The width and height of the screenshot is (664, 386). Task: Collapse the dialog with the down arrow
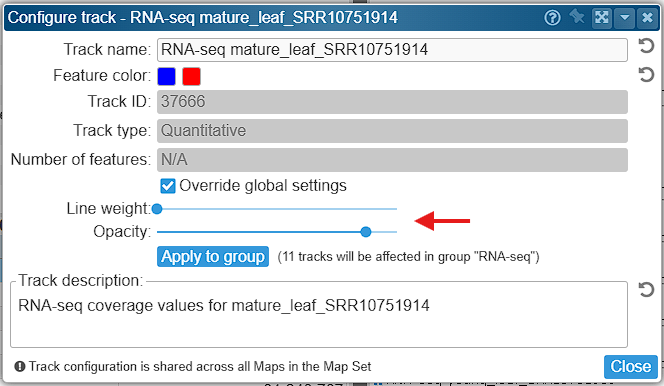(x=625, y=18)
